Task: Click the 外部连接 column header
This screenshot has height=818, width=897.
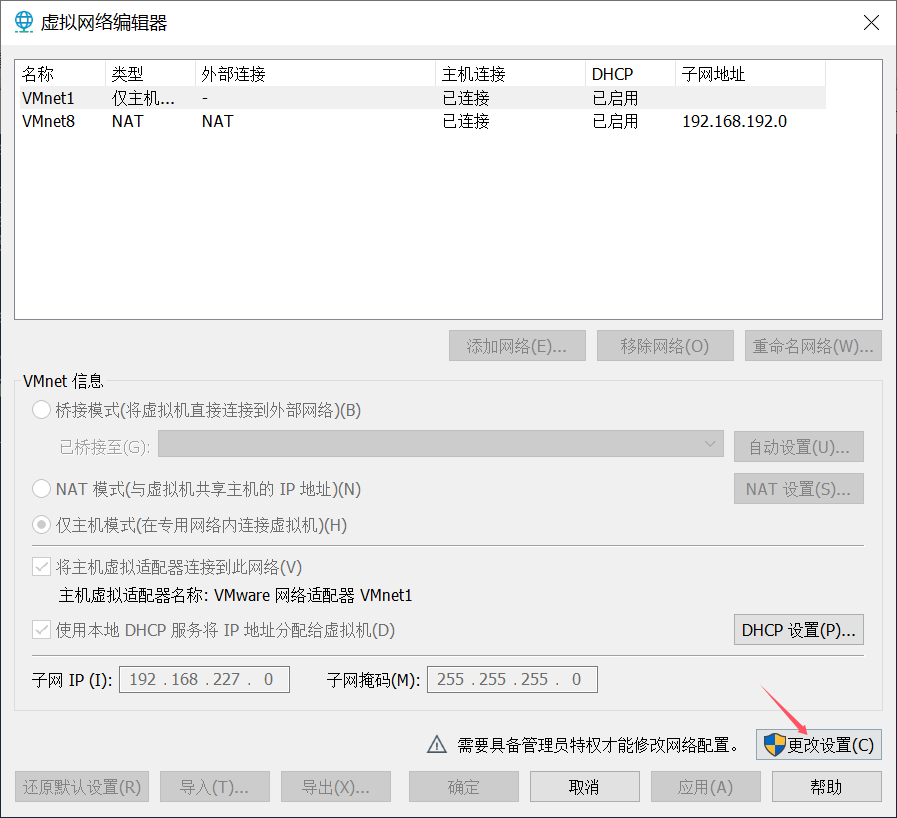Action: (315, 74)
